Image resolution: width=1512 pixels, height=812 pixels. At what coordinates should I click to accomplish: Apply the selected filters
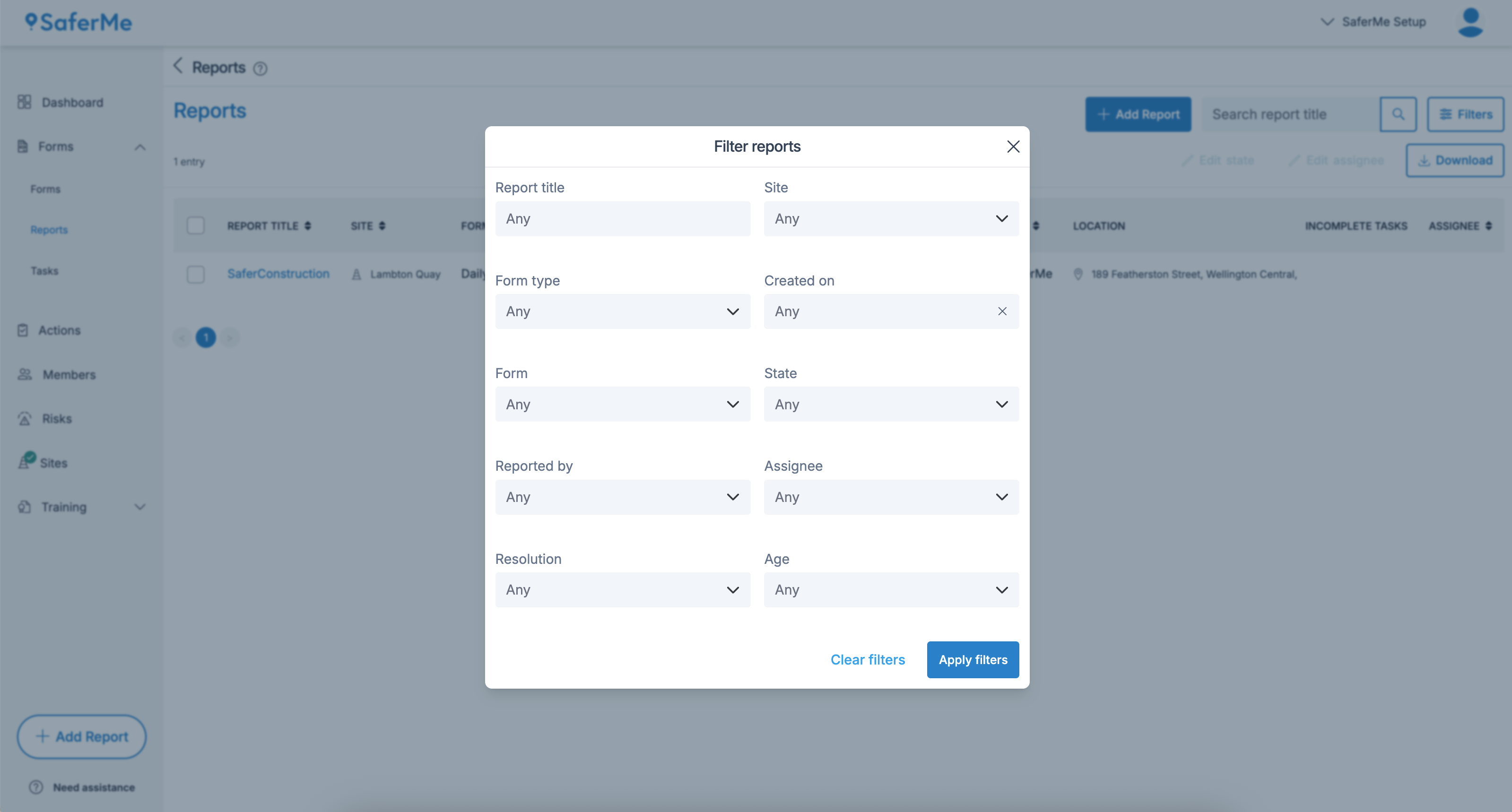pos(972,659)
